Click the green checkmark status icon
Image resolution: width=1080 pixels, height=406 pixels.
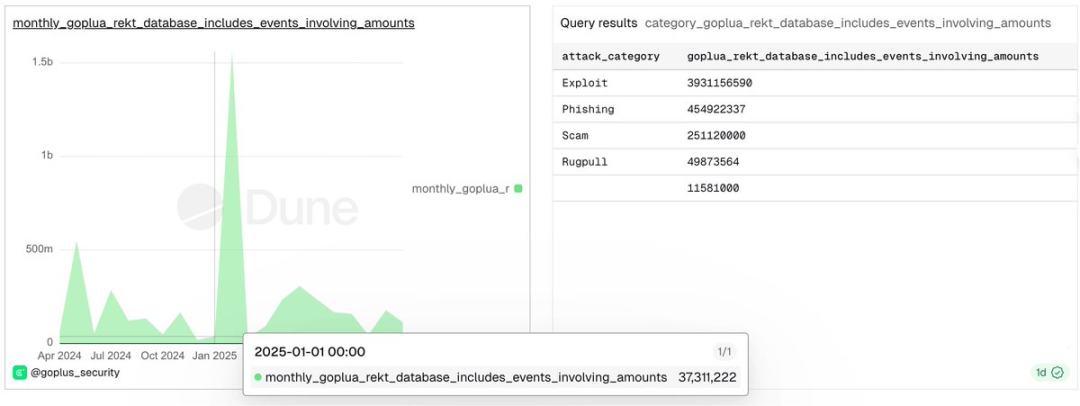pyautogui.click(x=1057, y=373)
